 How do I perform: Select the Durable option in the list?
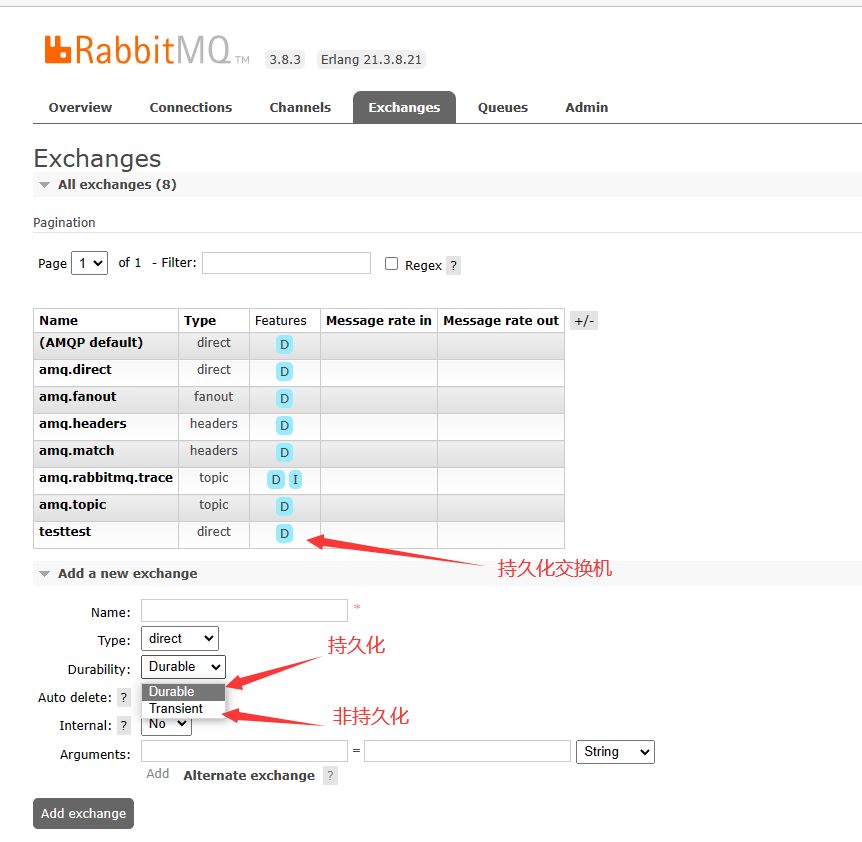[x=183, y=691]
